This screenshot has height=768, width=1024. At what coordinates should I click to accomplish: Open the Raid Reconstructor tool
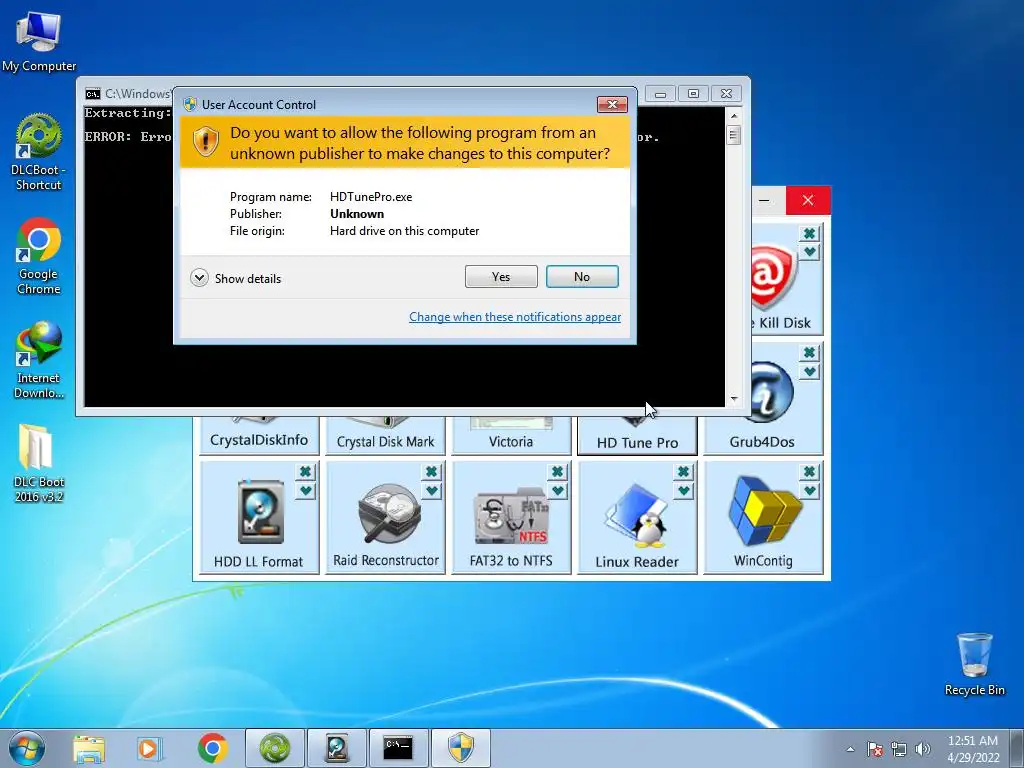tap(385, 518)
